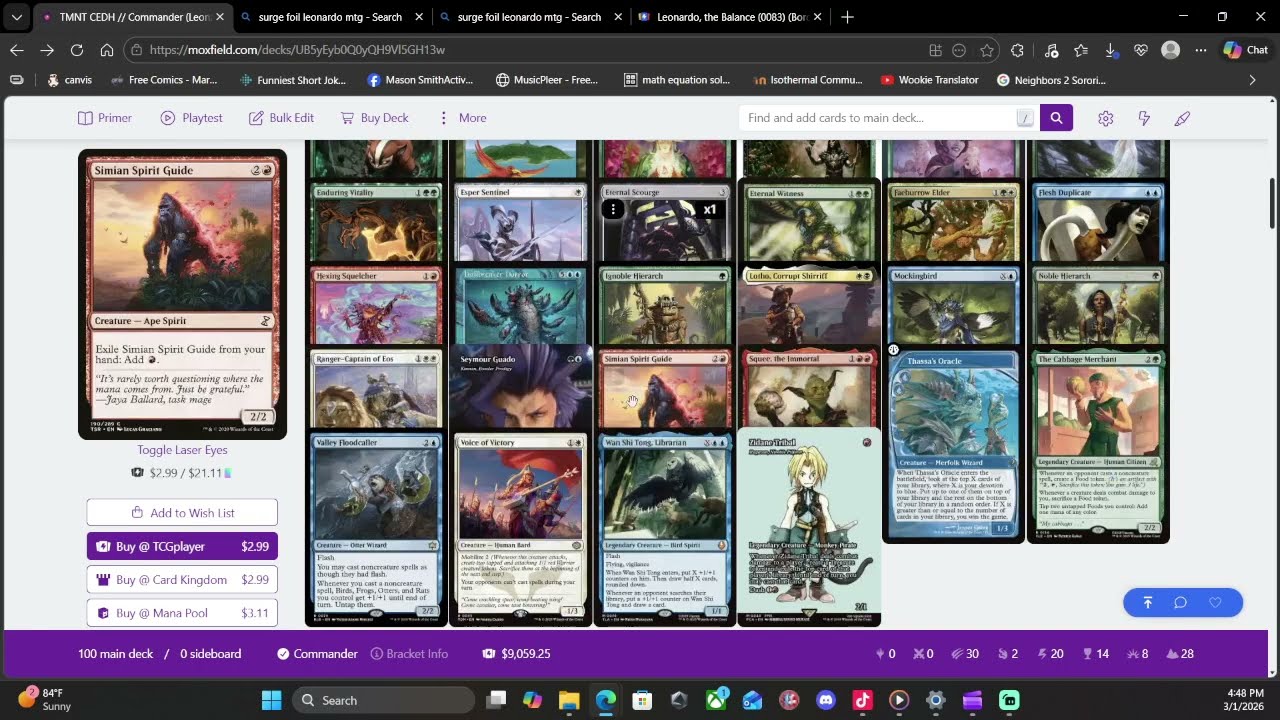Jump to the page top with the arrow button

(x=1147, y=602)
